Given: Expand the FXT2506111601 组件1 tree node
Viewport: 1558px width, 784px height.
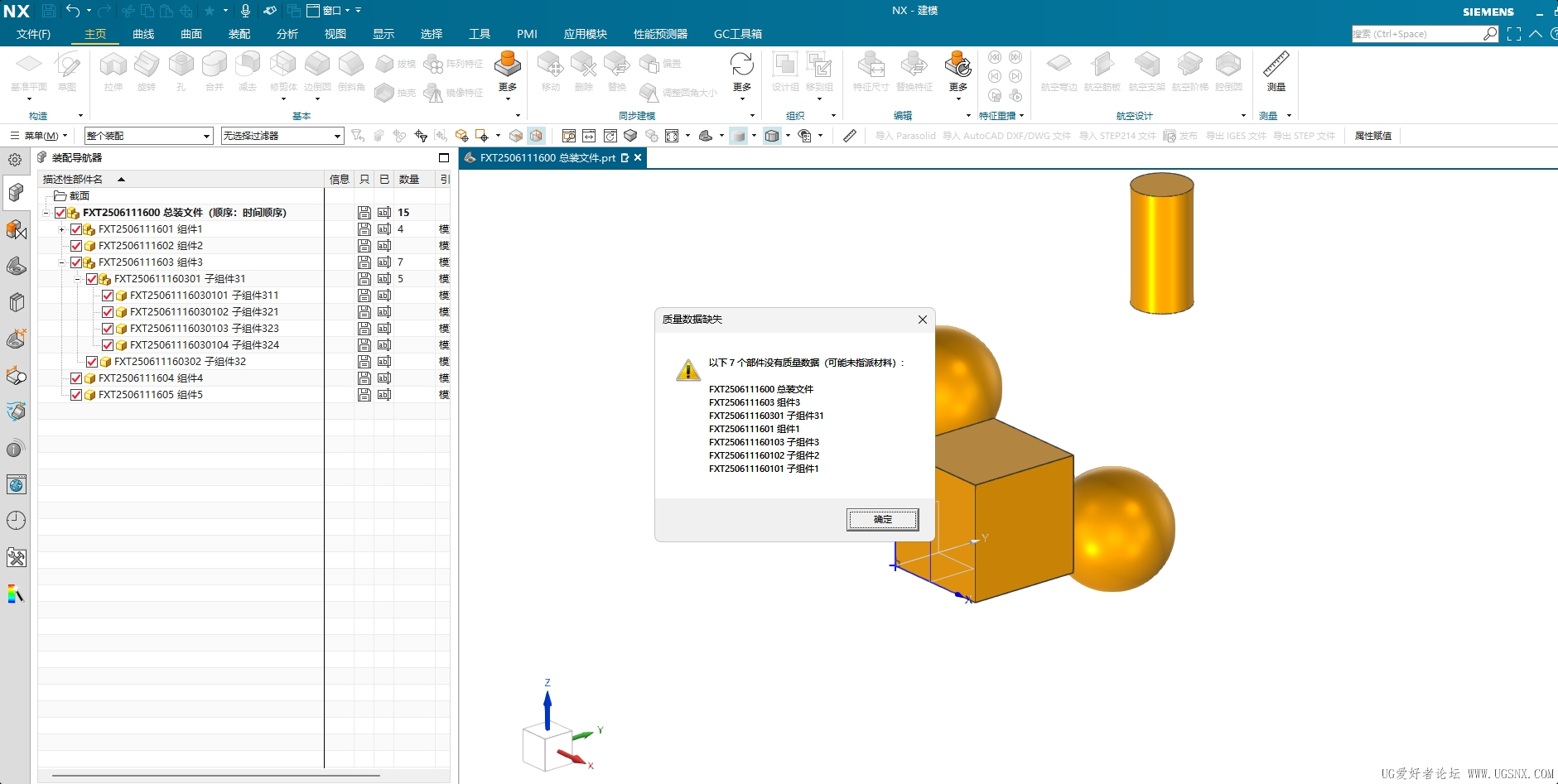Looking at the screenshot, I should coord(62,229).
